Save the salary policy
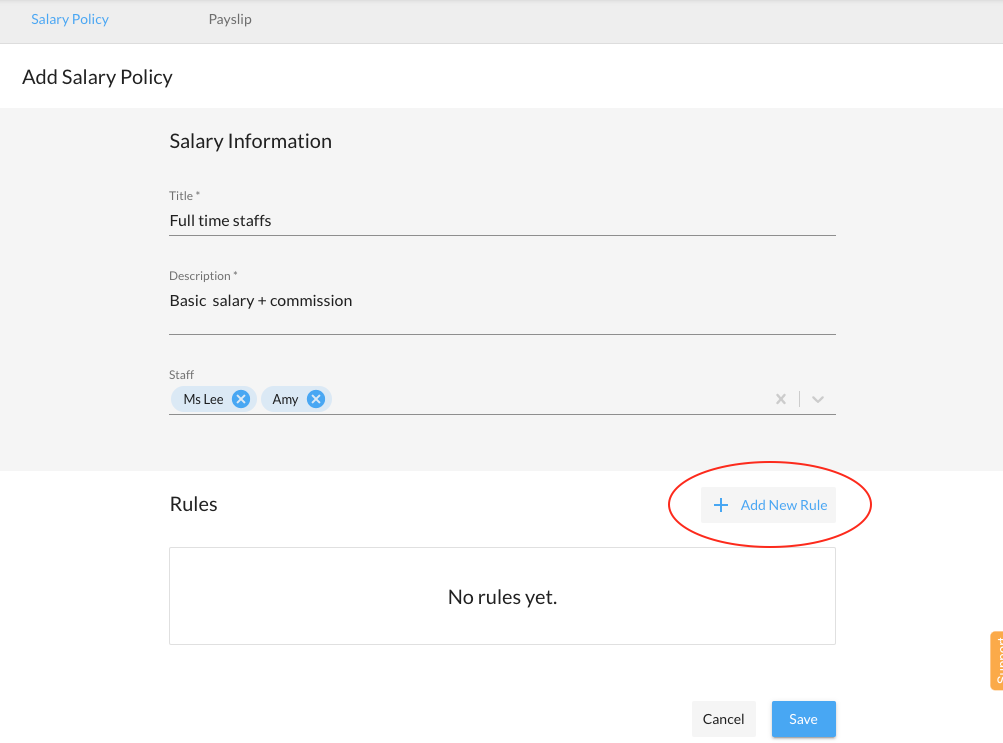 point(803,719)
